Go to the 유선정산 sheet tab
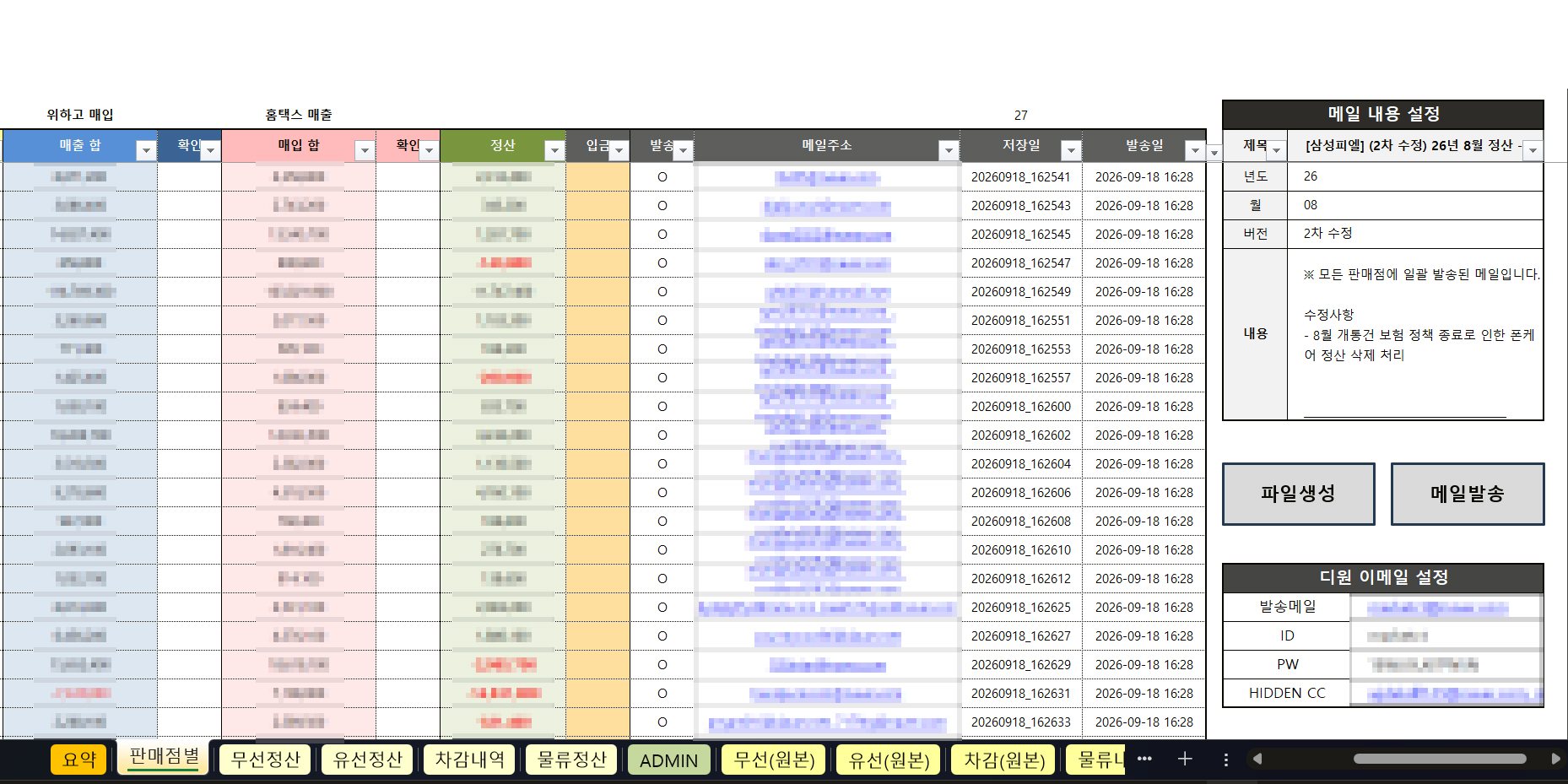Viewport: 1568px width, 784px height. [x=368, y=760]
